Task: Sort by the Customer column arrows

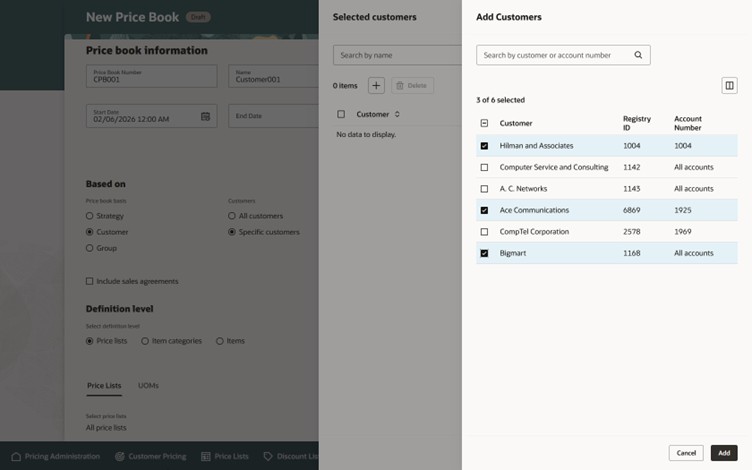Action: [397, 114]
